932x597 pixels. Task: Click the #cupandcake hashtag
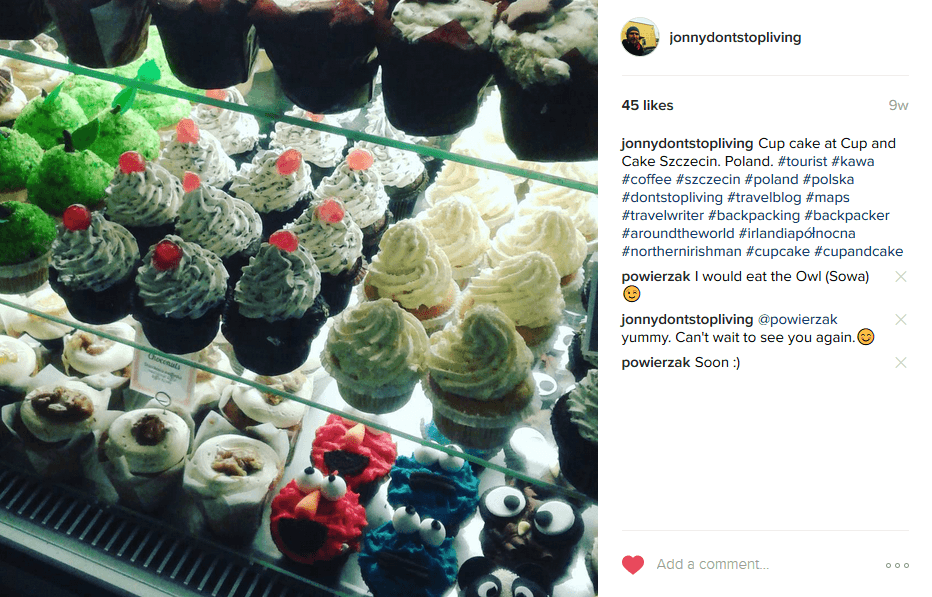(858, 252)
